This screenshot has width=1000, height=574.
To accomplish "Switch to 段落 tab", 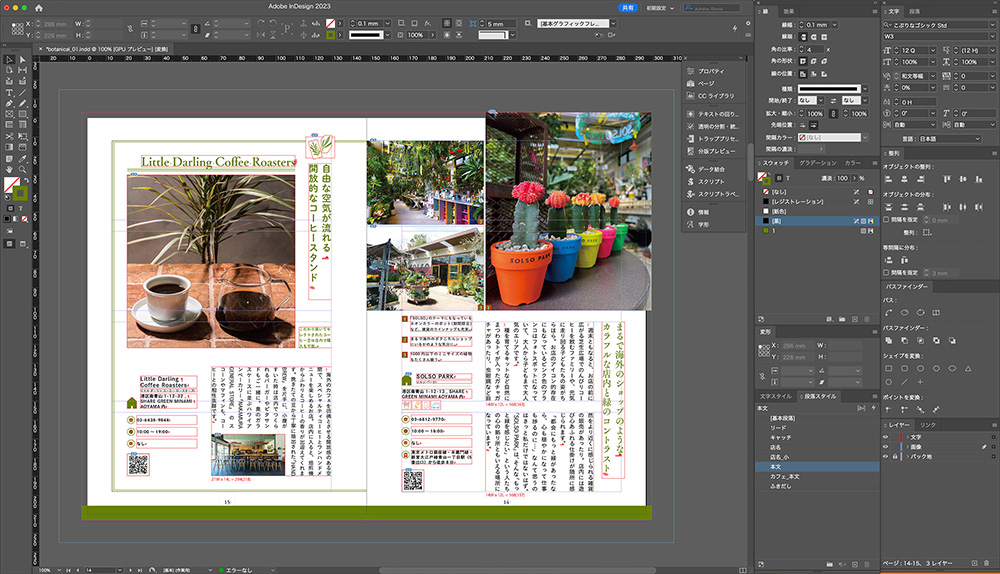I will (x=915, y=11).
